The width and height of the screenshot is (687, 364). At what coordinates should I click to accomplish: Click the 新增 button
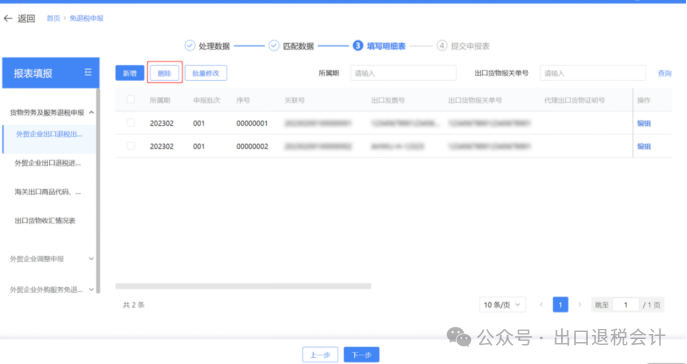tap(130, 73)
